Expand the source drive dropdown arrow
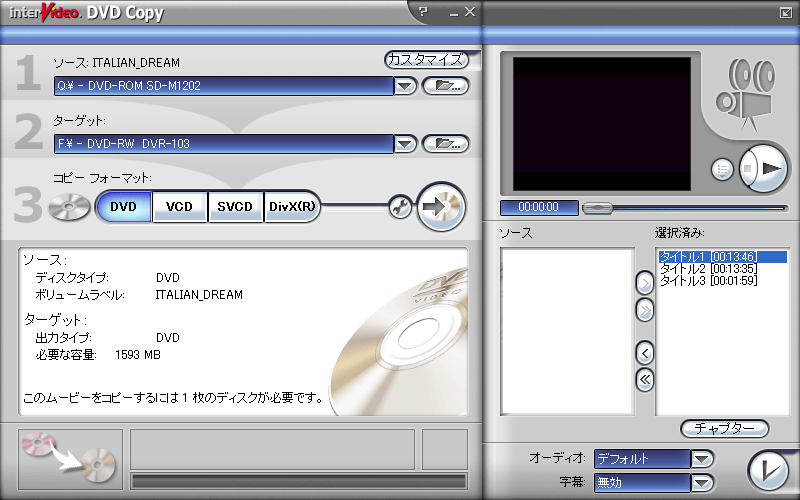The width and height of the screenshot is (800, 500). 406,86
